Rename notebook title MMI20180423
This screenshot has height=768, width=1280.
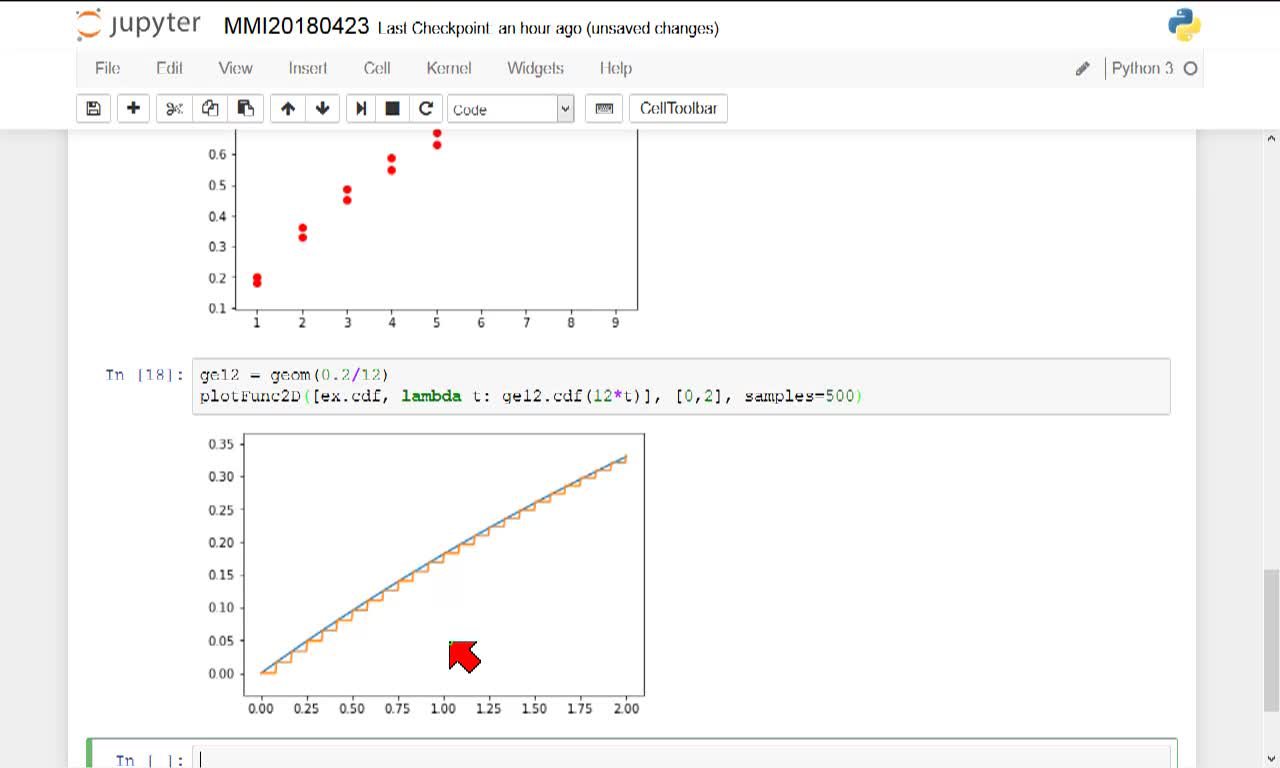[x=296, y=27]
